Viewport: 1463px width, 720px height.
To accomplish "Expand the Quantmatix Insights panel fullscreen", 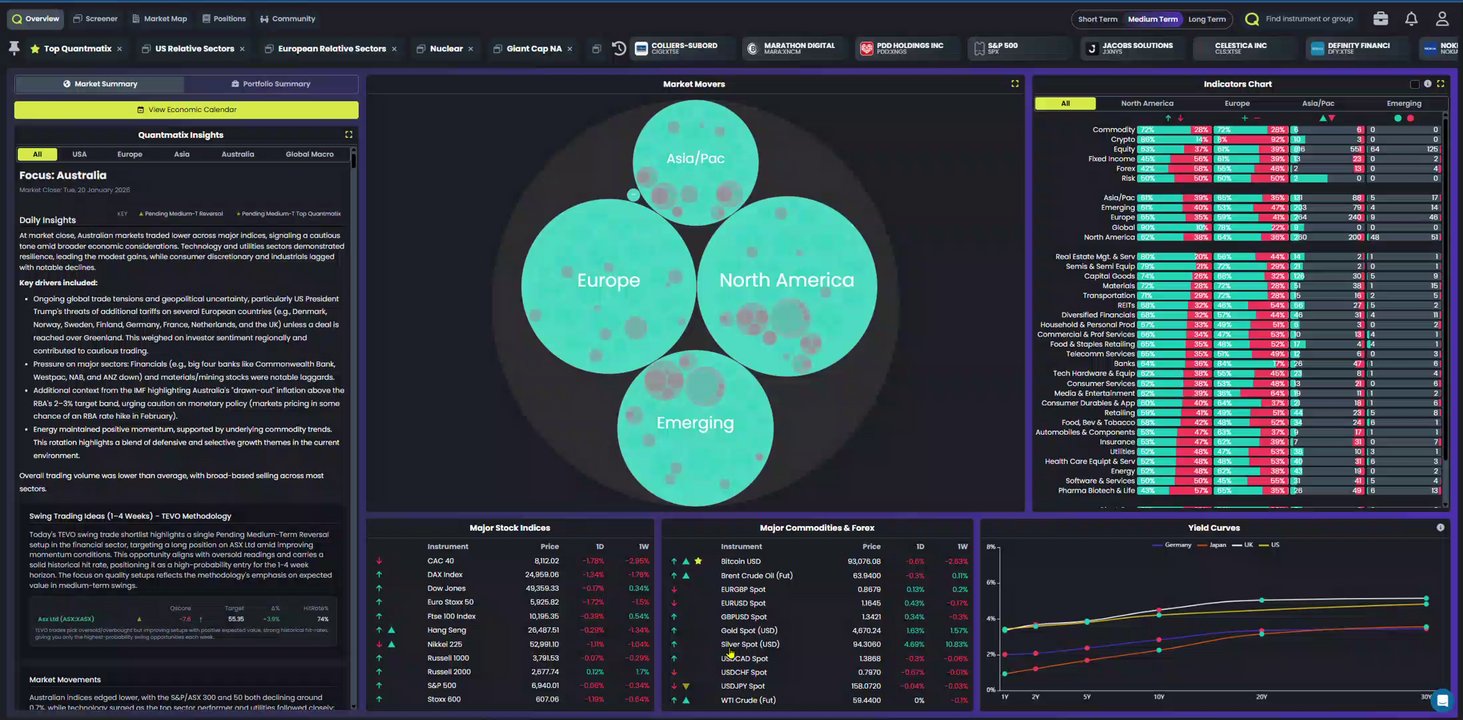I will coord(349,134).
